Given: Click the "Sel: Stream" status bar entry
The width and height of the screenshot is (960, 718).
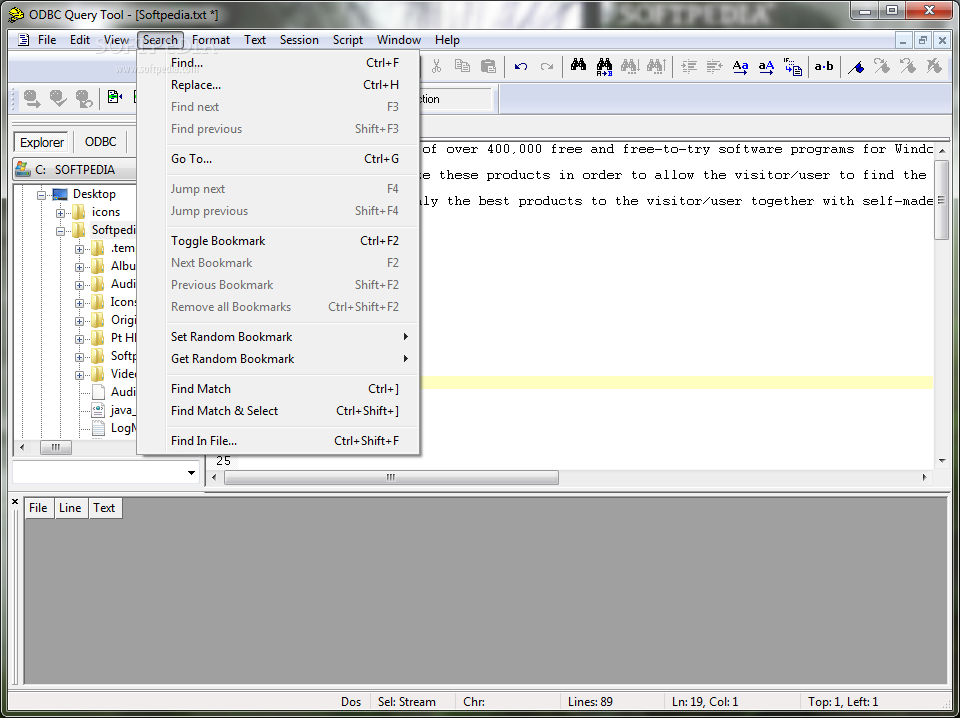Looking at the screenshot, I should 407,702.
